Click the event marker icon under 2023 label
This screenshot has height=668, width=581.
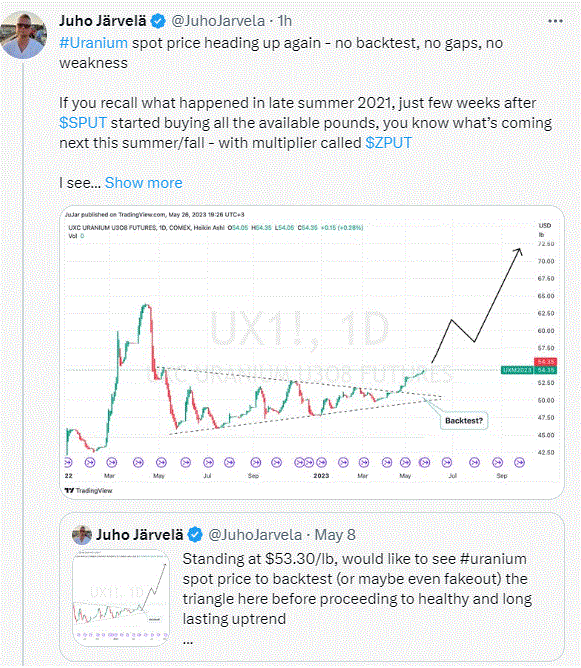click(x=322, y=462)
